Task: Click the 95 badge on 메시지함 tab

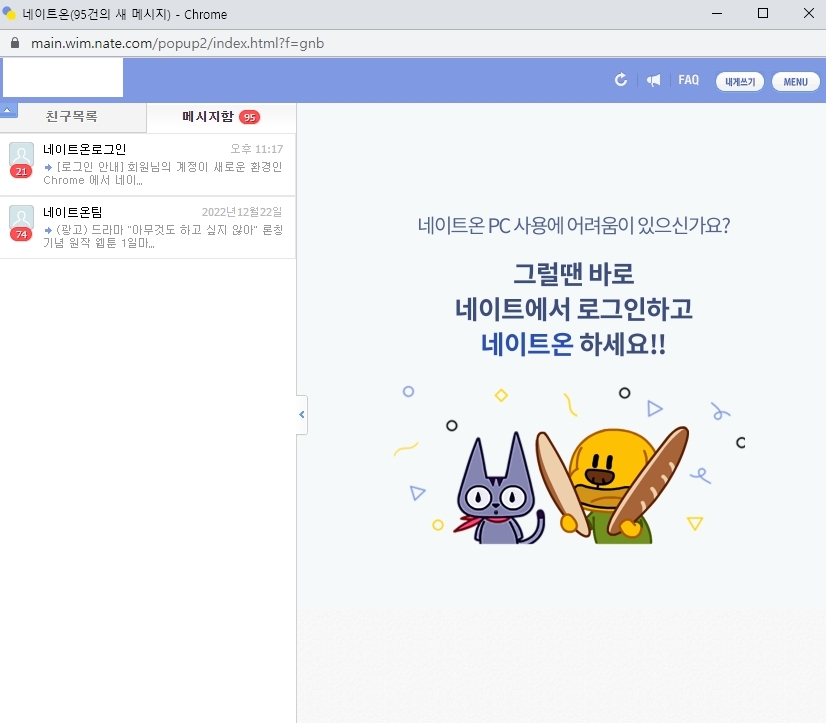Action: [x=248, y=117]
